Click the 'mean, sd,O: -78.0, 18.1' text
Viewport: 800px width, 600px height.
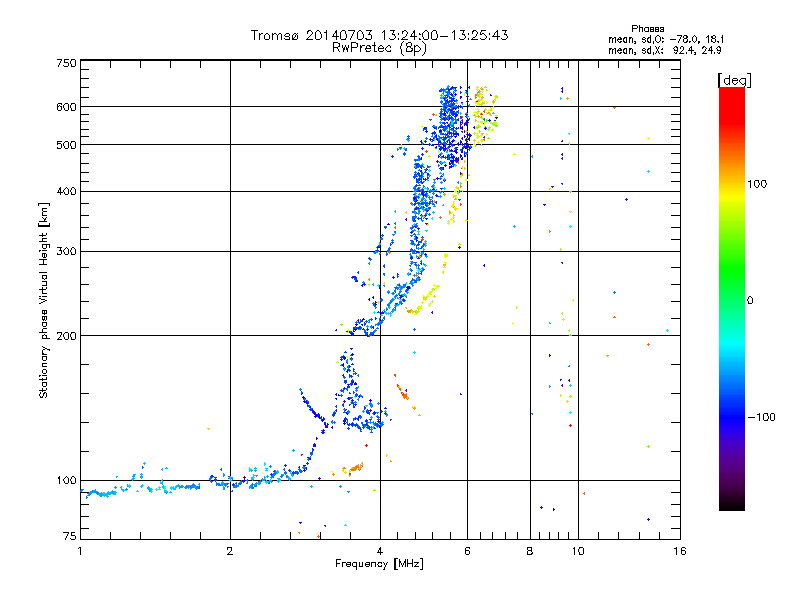pyautogui.click(x=666, y=39)
